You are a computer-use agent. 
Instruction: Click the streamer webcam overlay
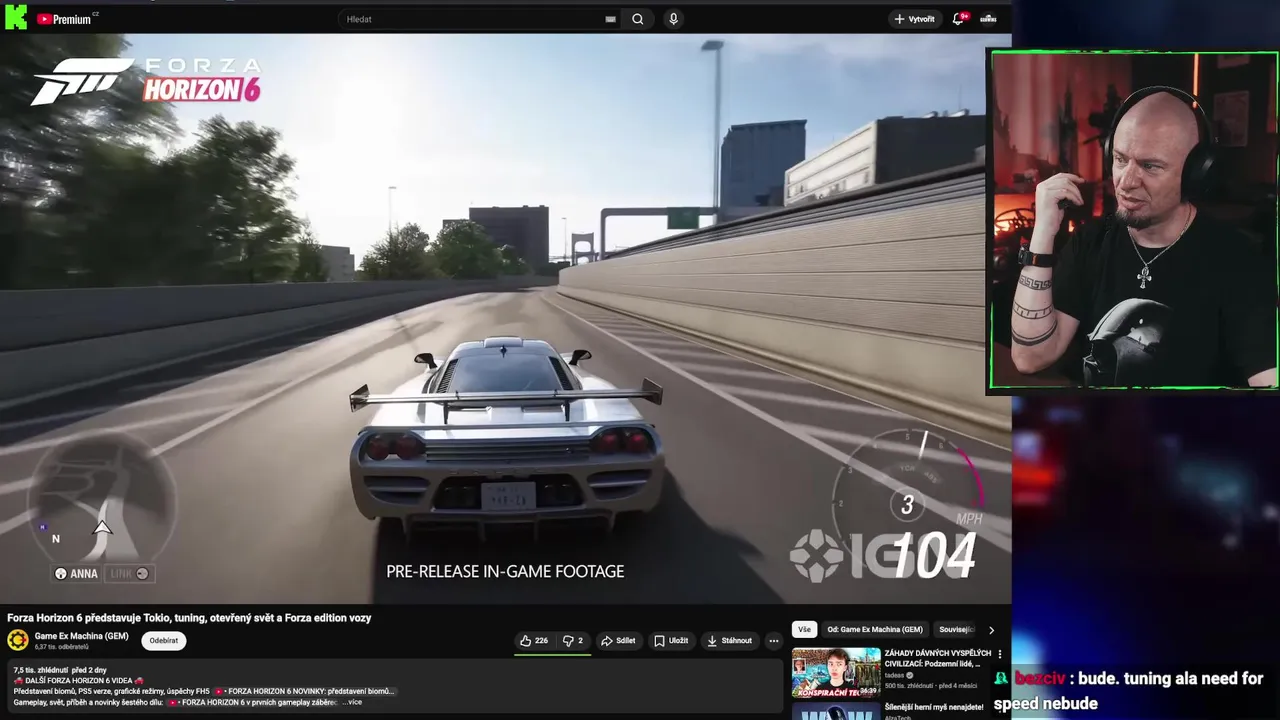point(1133,220)
